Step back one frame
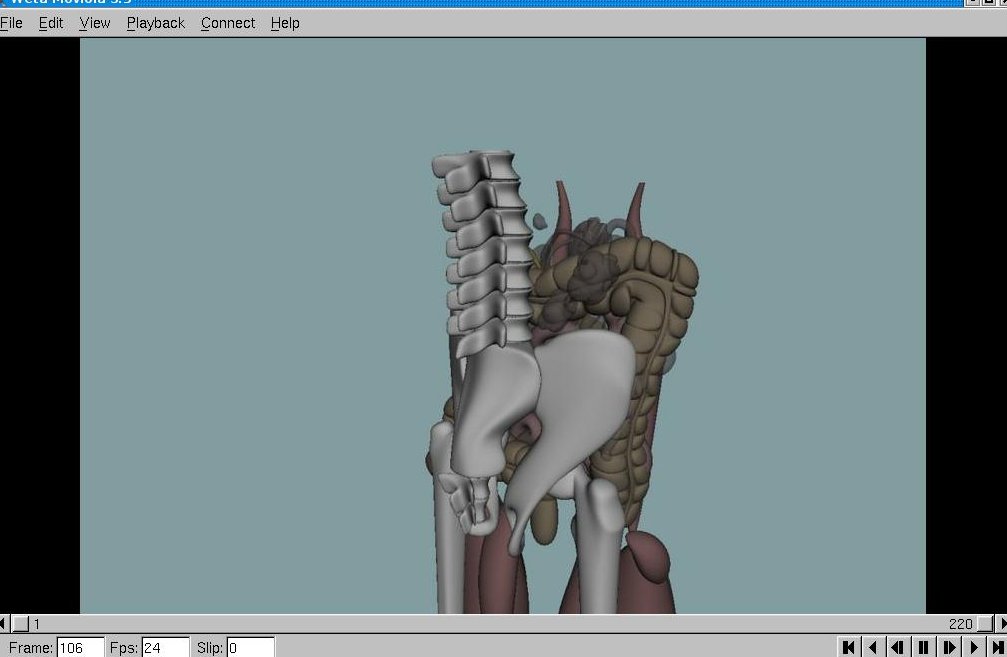This screenshot has height=657, width=1007. 898,647
